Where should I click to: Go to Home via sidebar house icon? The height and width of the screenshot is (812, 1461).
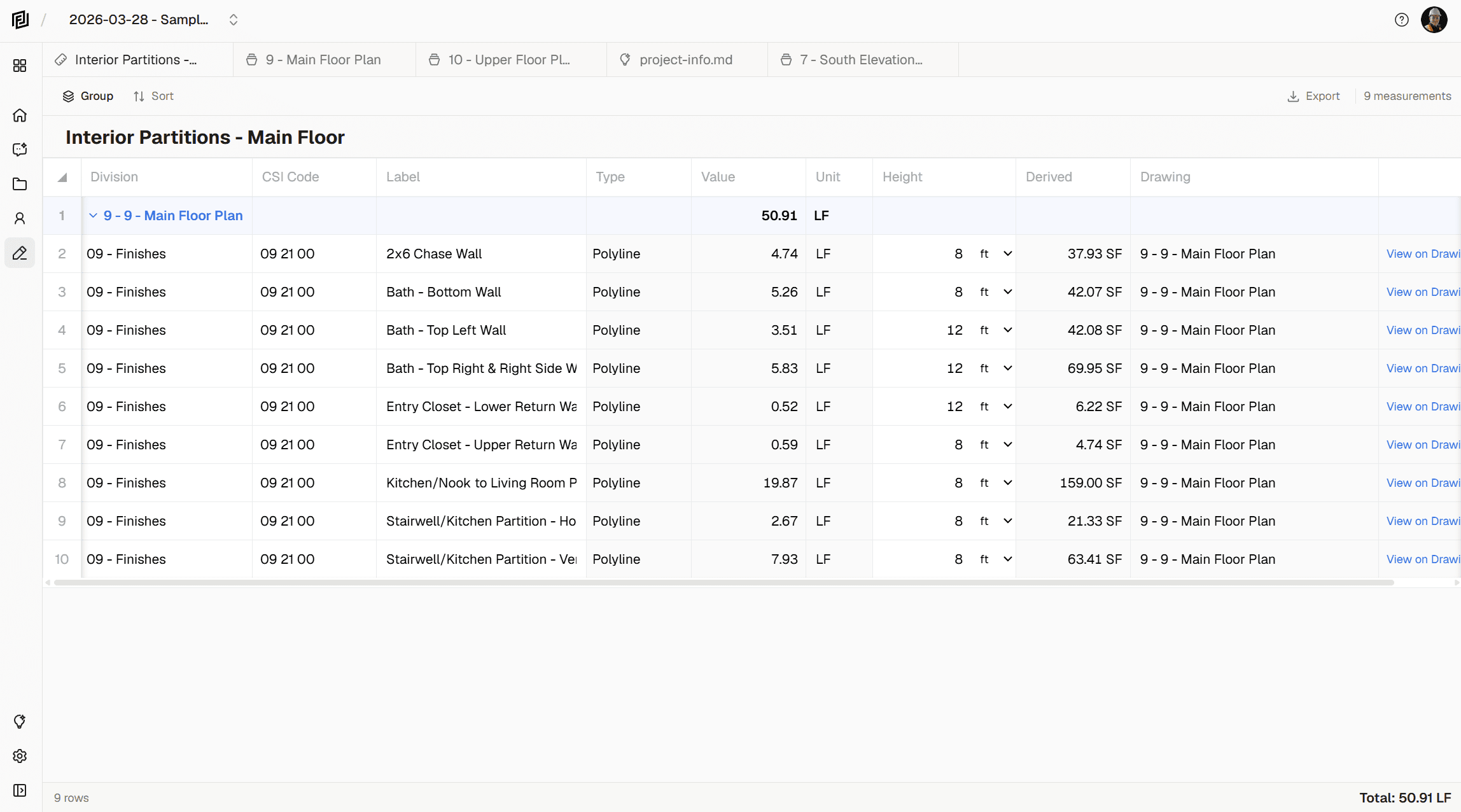(x=20, y=115)
